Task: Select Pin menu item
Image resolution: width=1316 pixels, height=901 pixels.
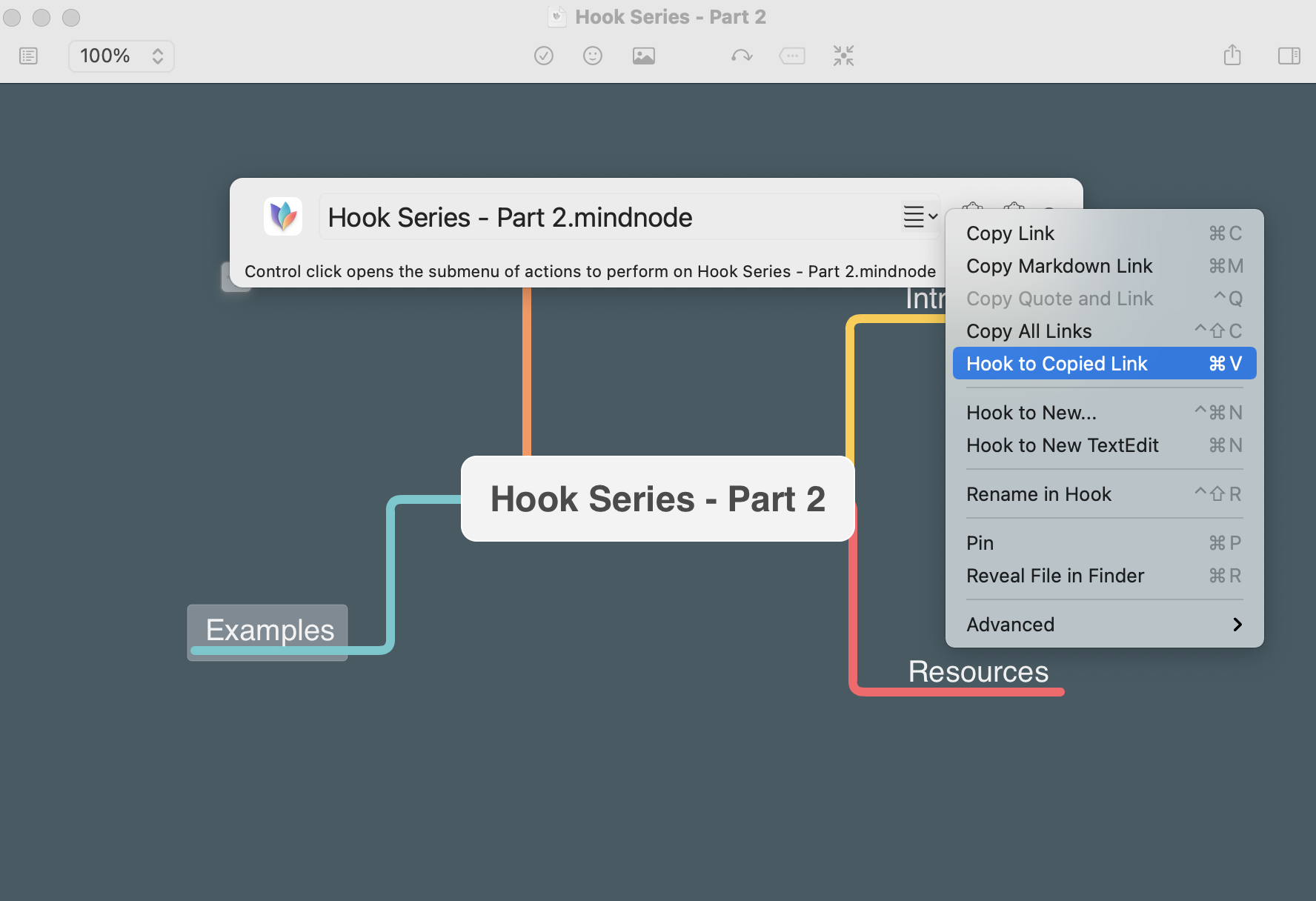Action: coord(1104,543)
